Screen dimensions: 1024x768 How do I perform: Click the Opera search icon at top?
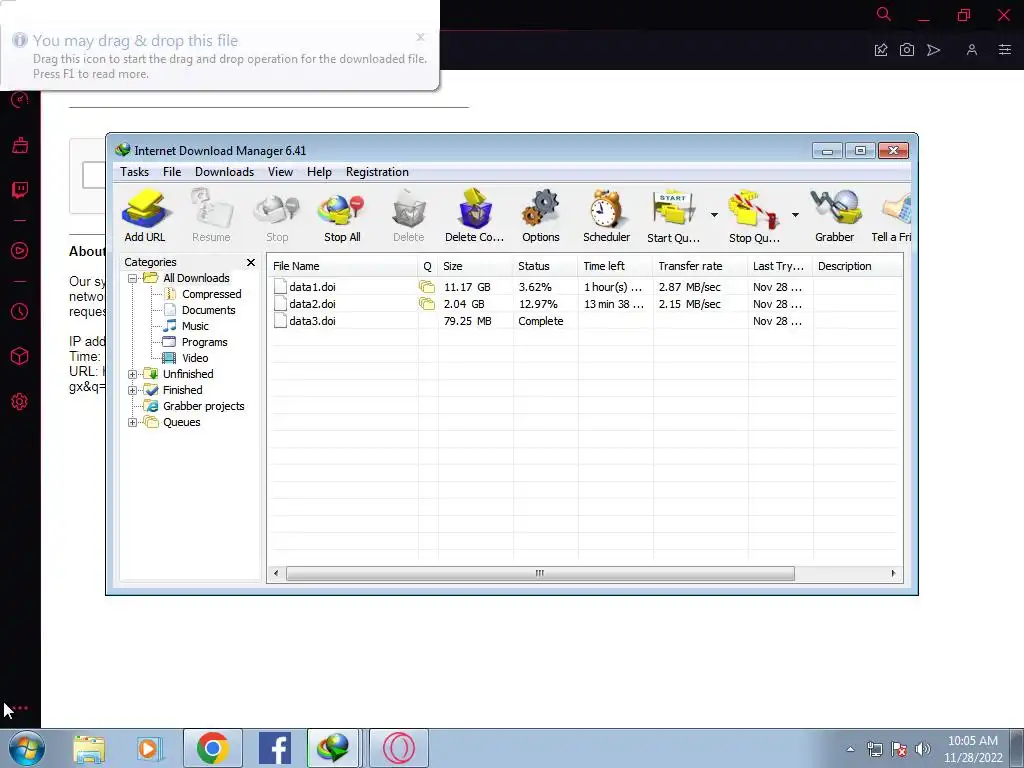coord(884,14)
